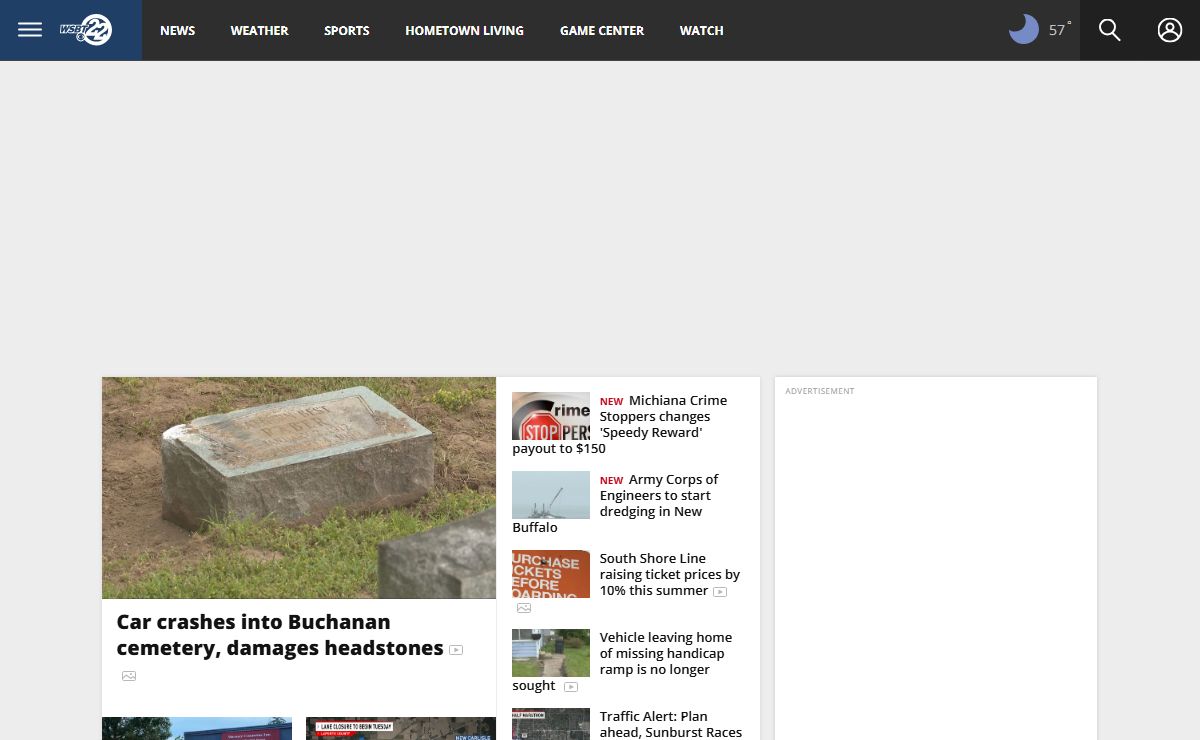1200x740 pixels.
Task: Click the WSBT 22 station logo
Action: (x=86, y=30)
